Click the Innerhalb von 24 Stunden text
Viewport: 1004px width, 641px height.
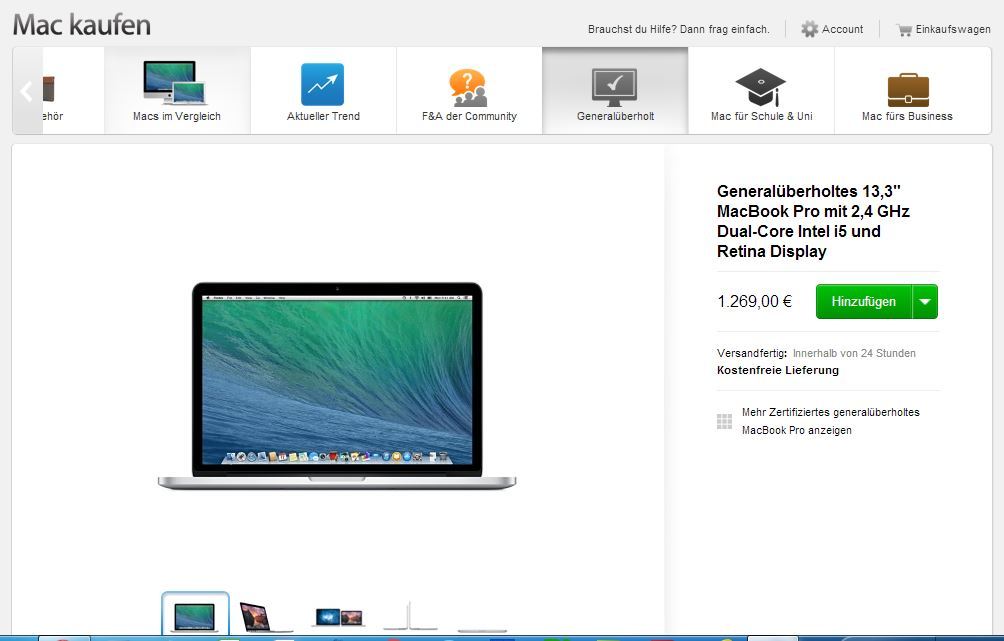854,353
